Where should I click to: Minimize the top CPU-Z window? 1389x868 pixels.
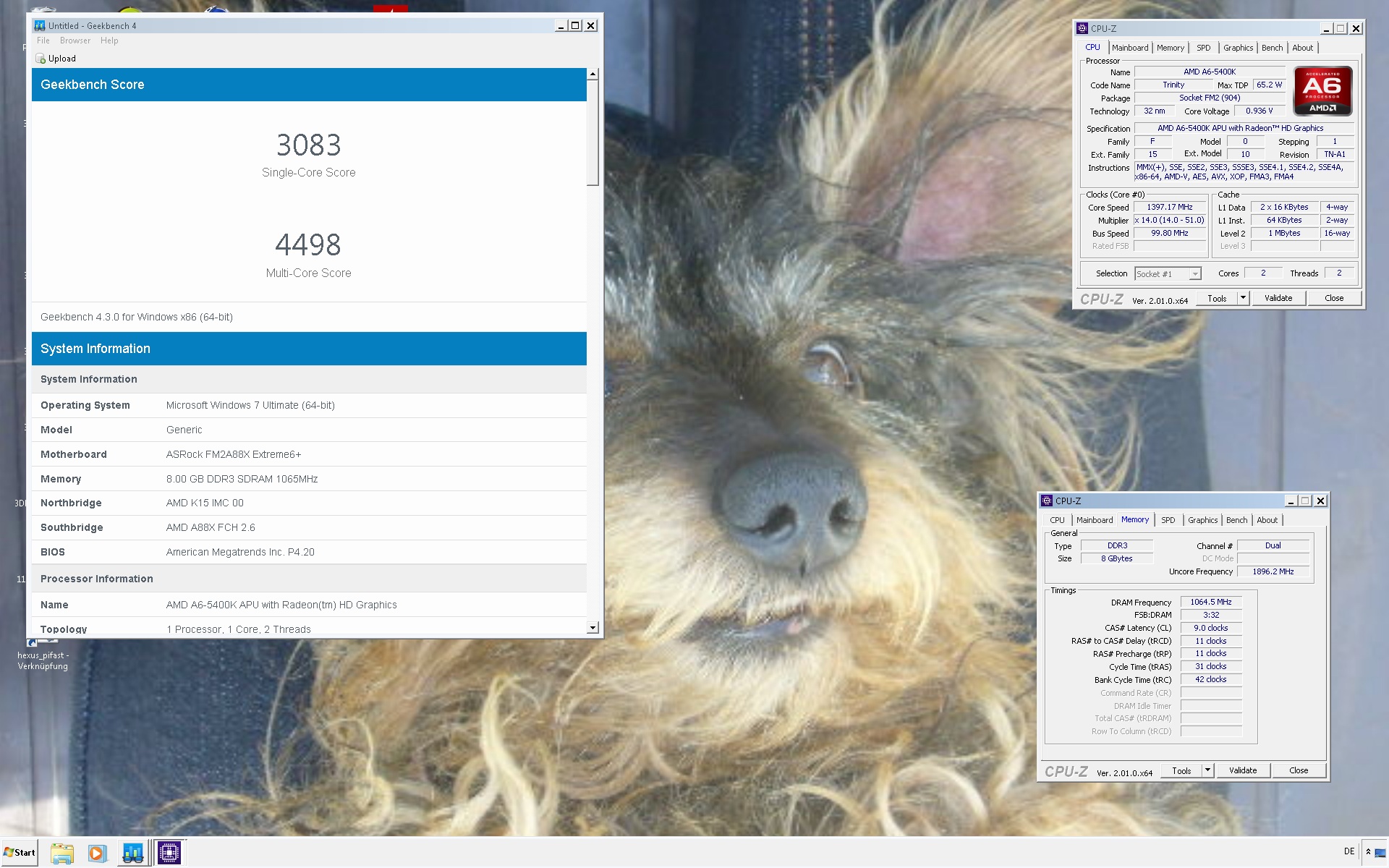click(x=1326, y=28)
